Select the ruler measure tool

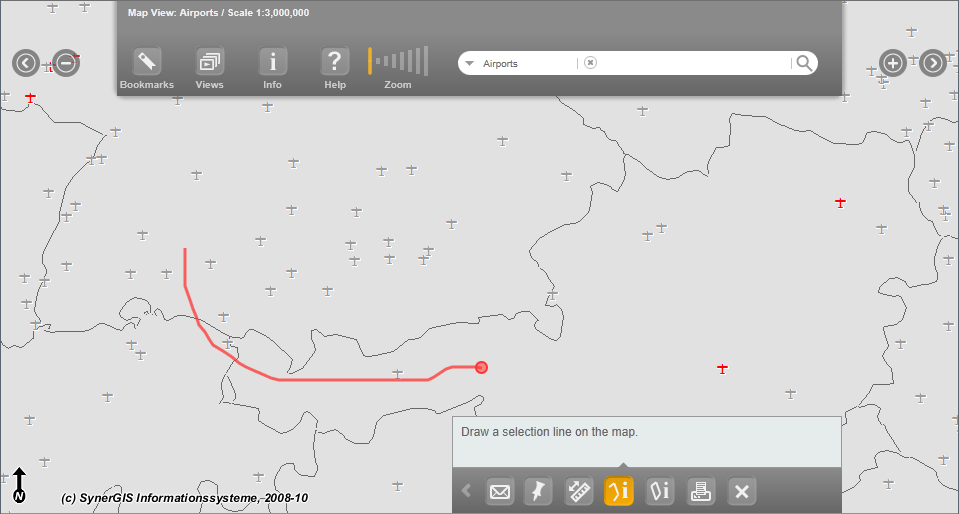pyautogui.click(x=579, y=491)
